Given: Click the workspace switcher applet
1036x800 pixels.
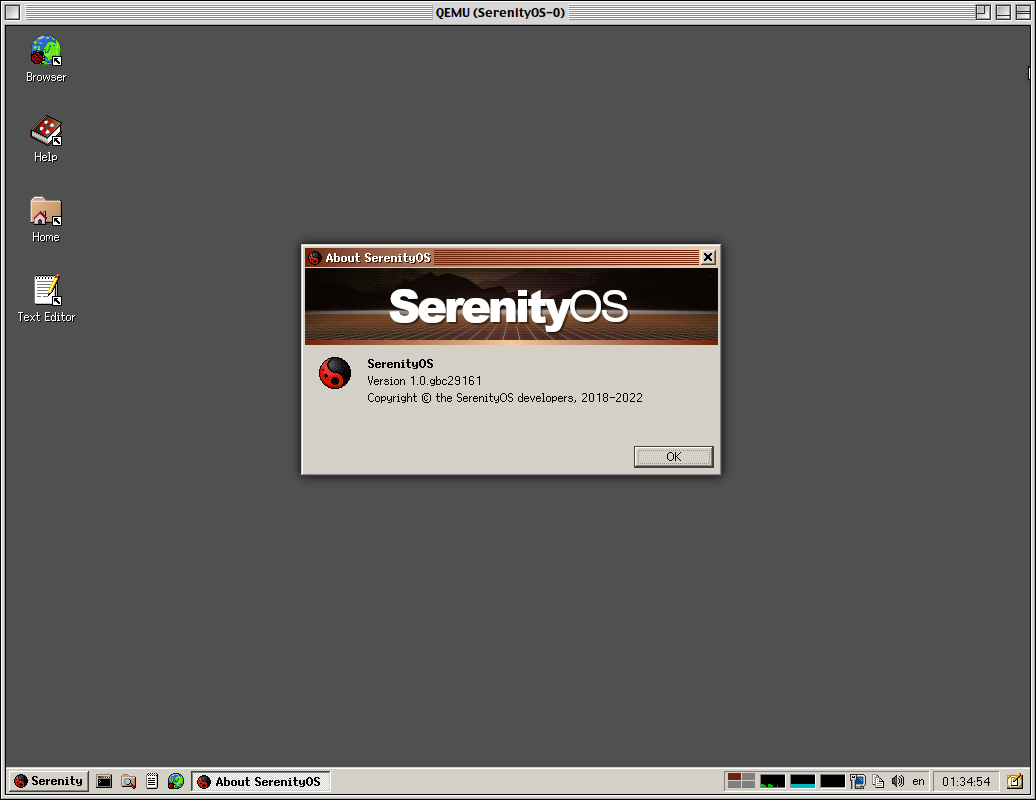Looking at the screenshot, I should pos(741,781).
